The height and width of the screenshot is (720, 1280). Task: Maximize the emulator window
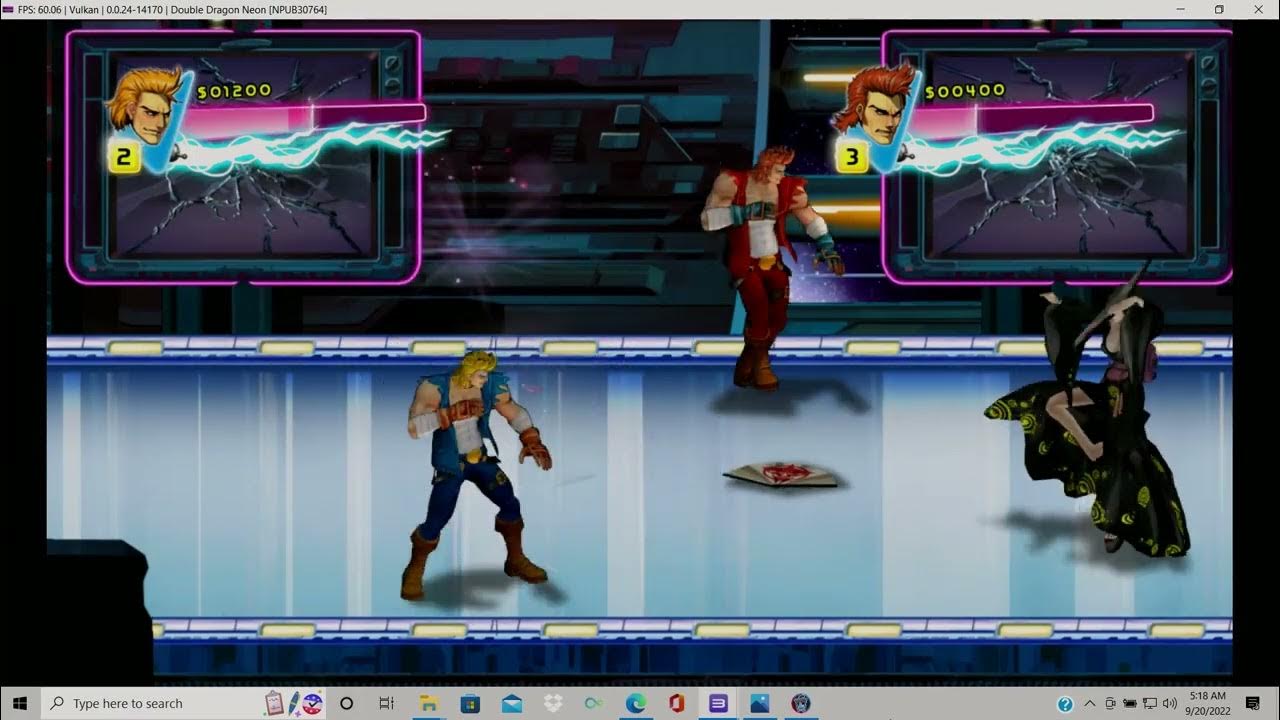click(x=1219, y=9)
